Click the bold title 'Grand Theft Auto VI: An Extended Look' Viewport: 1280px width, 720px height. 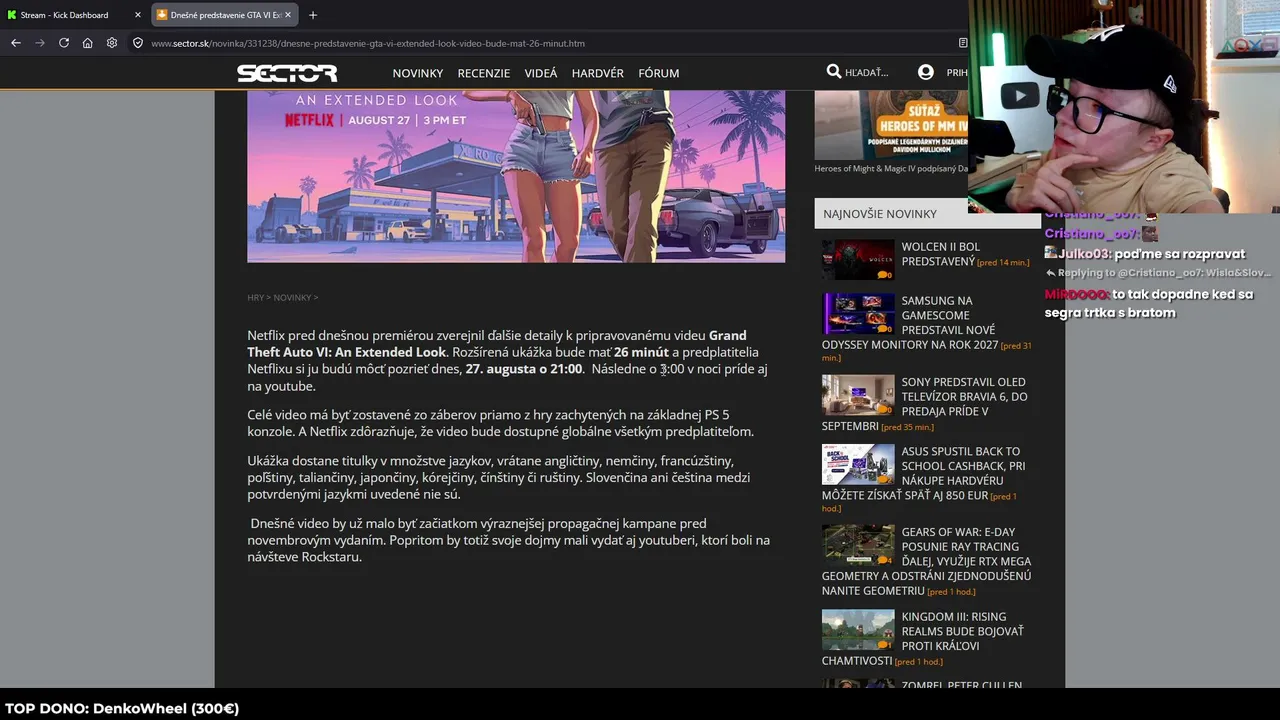click(497, 344)
